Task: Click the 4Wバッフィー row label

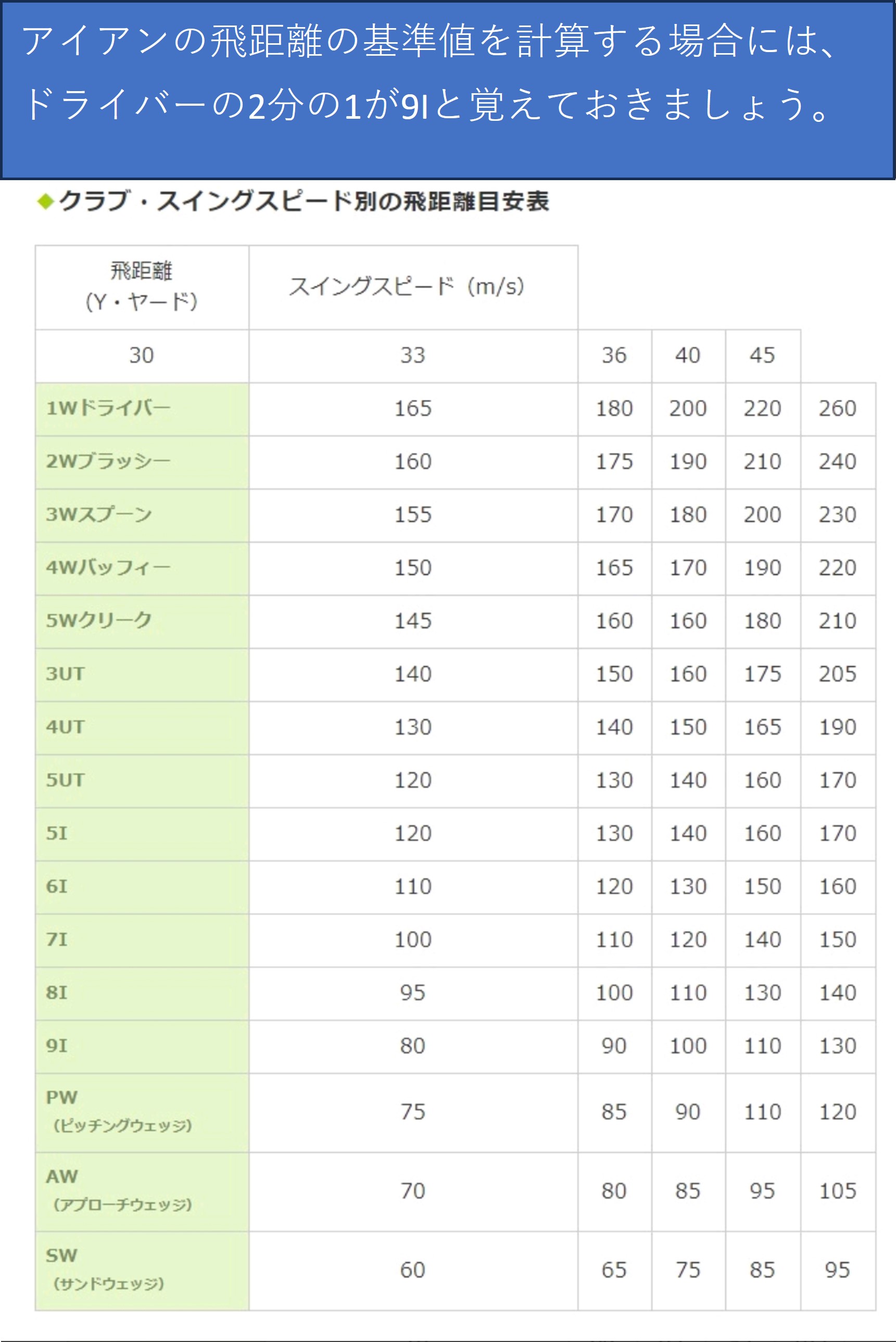Action: (109, 568)
